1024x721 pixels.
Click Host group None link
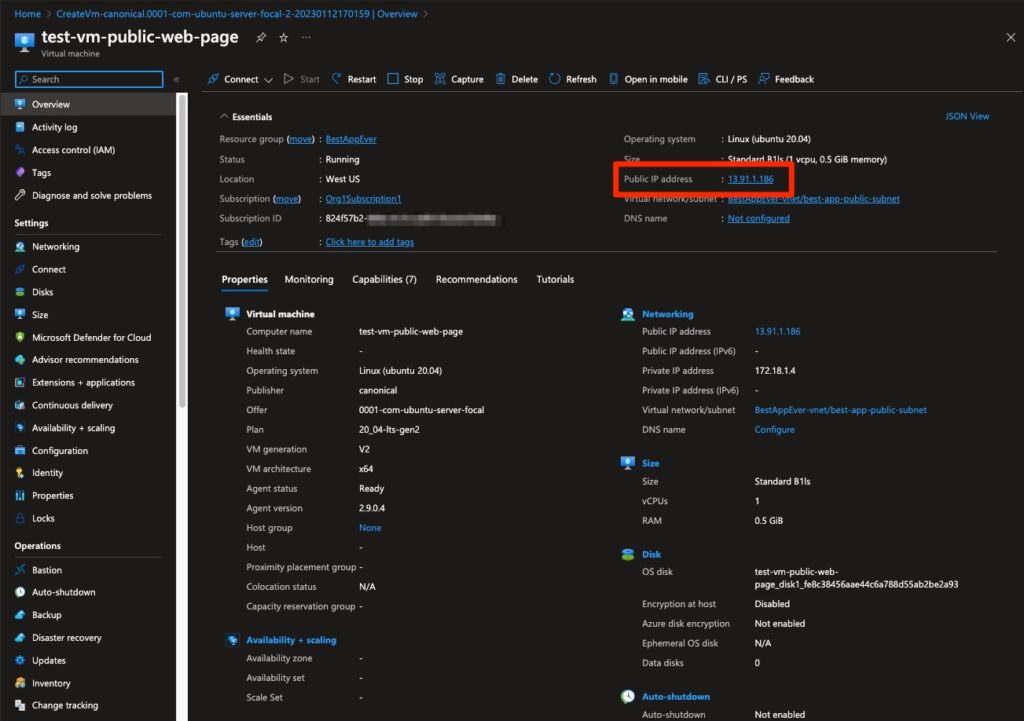(x=370, y=528)
